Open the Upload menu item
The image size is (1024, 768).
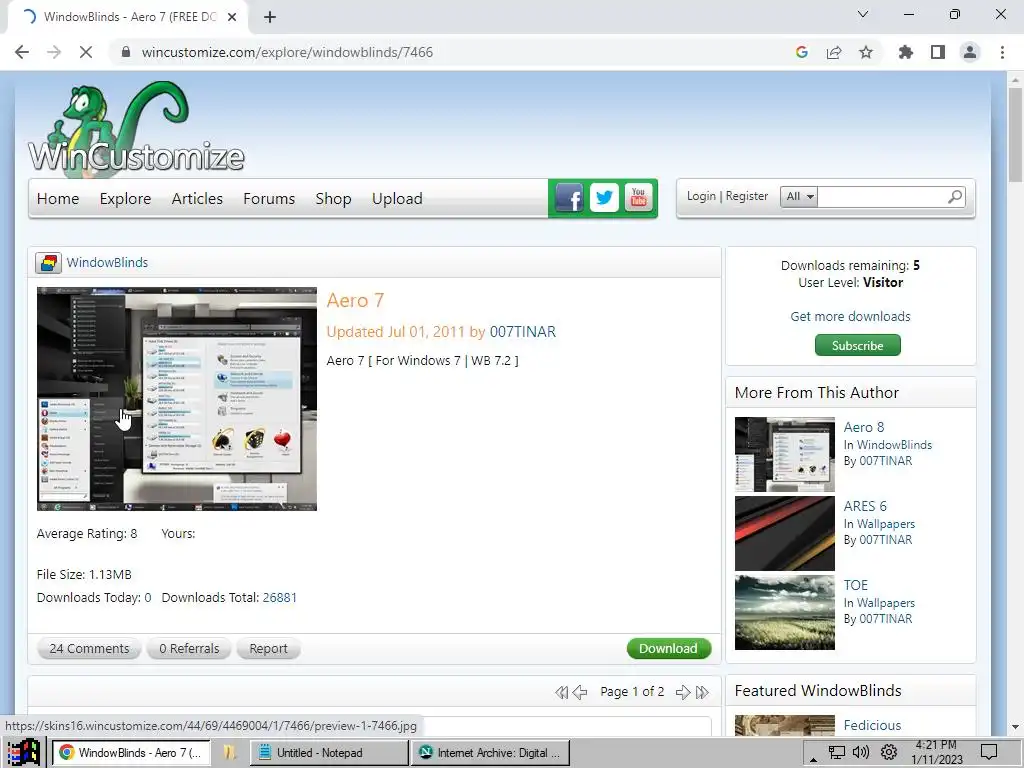click(x=397, y=199)
